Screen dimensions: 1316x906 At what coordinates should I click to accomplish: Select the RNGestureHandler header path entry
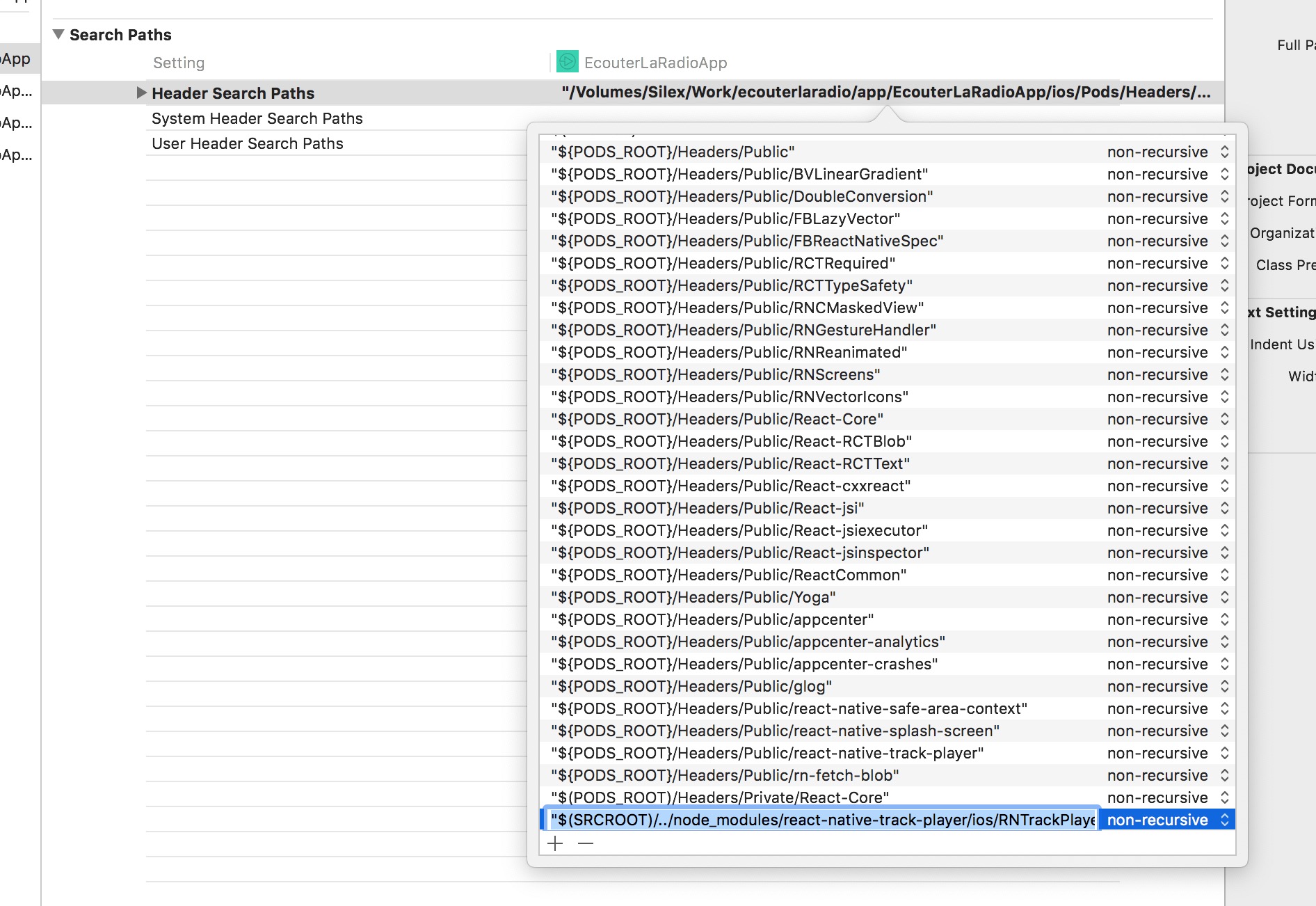[x=743, y=330]
